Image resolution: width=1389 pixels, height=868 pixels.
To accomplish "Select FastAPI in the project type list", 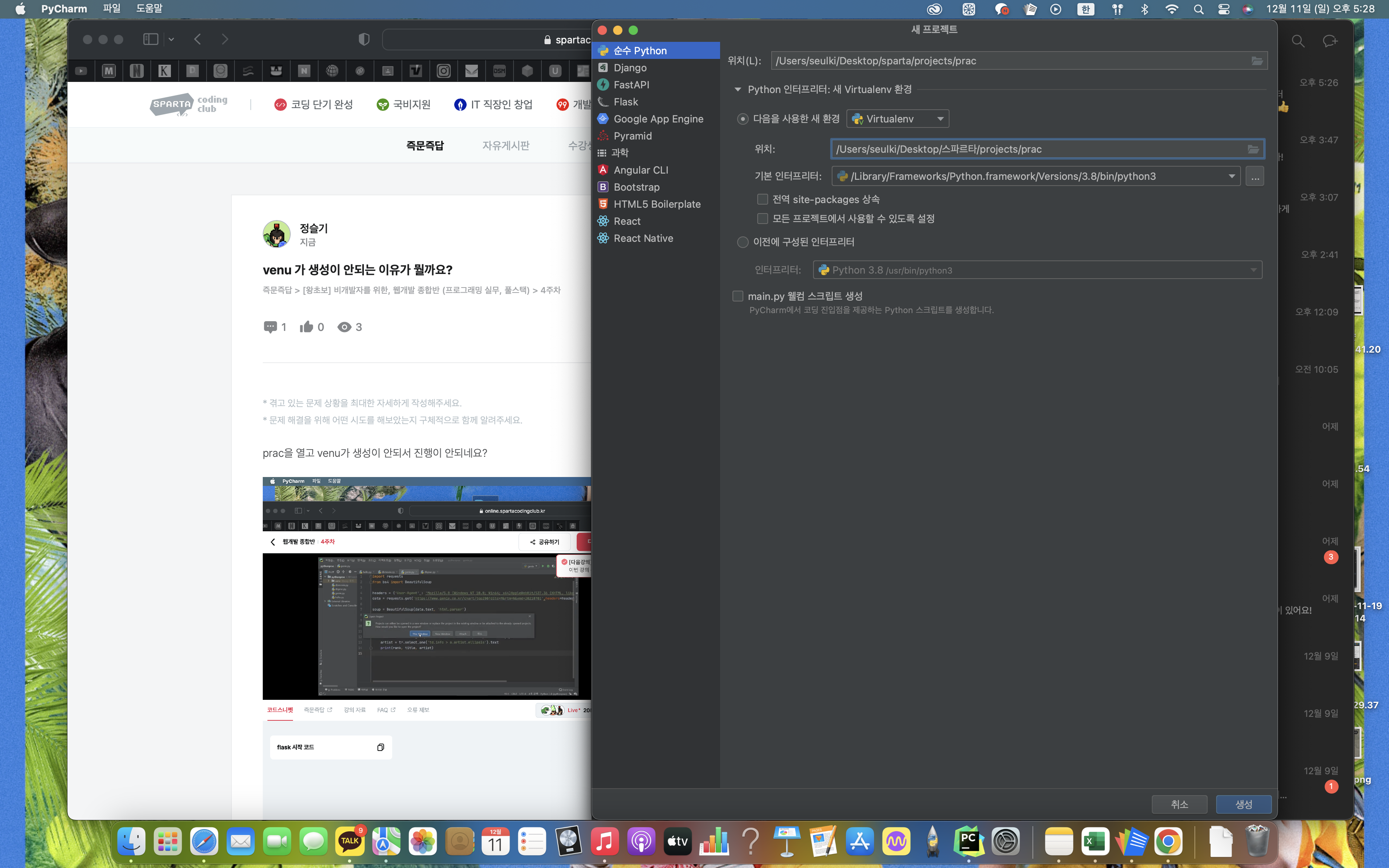I will (655, 85).
